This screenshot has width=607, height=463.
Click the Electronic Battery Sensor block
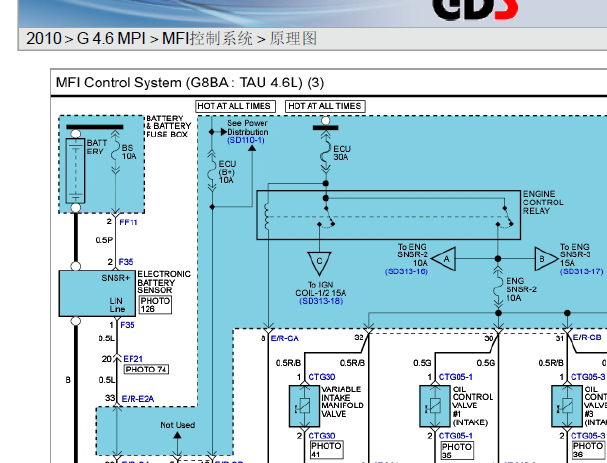pos(97,293)
